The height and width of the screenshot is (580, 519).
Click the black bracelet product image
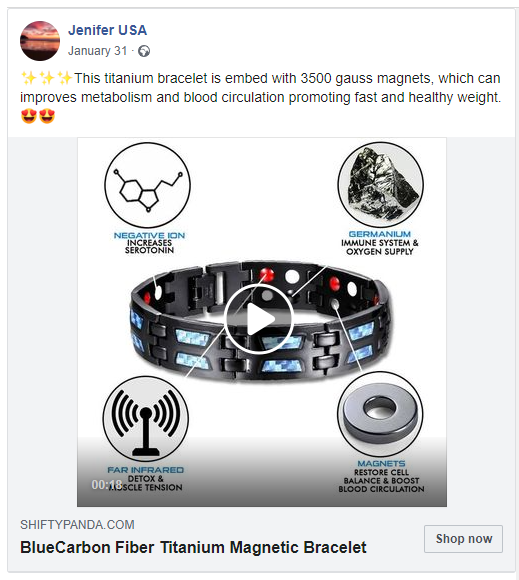[x=262, y=320]
